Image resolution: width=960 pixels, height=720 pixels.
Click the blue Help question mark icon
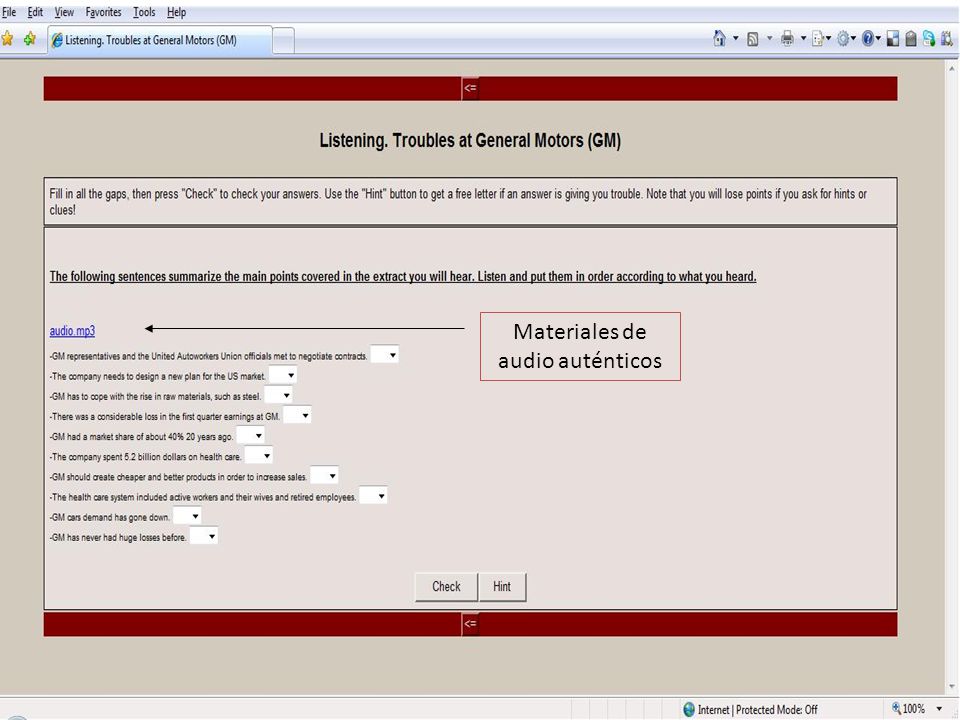(x=868, y=39)
